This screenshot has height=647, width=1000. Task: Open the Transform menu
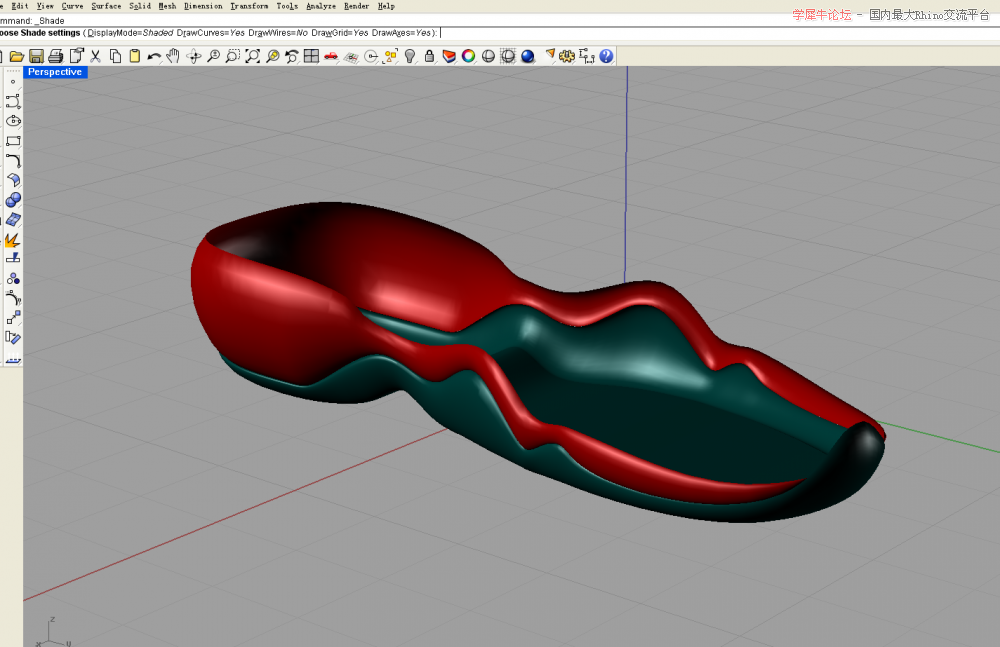point(249,6)
